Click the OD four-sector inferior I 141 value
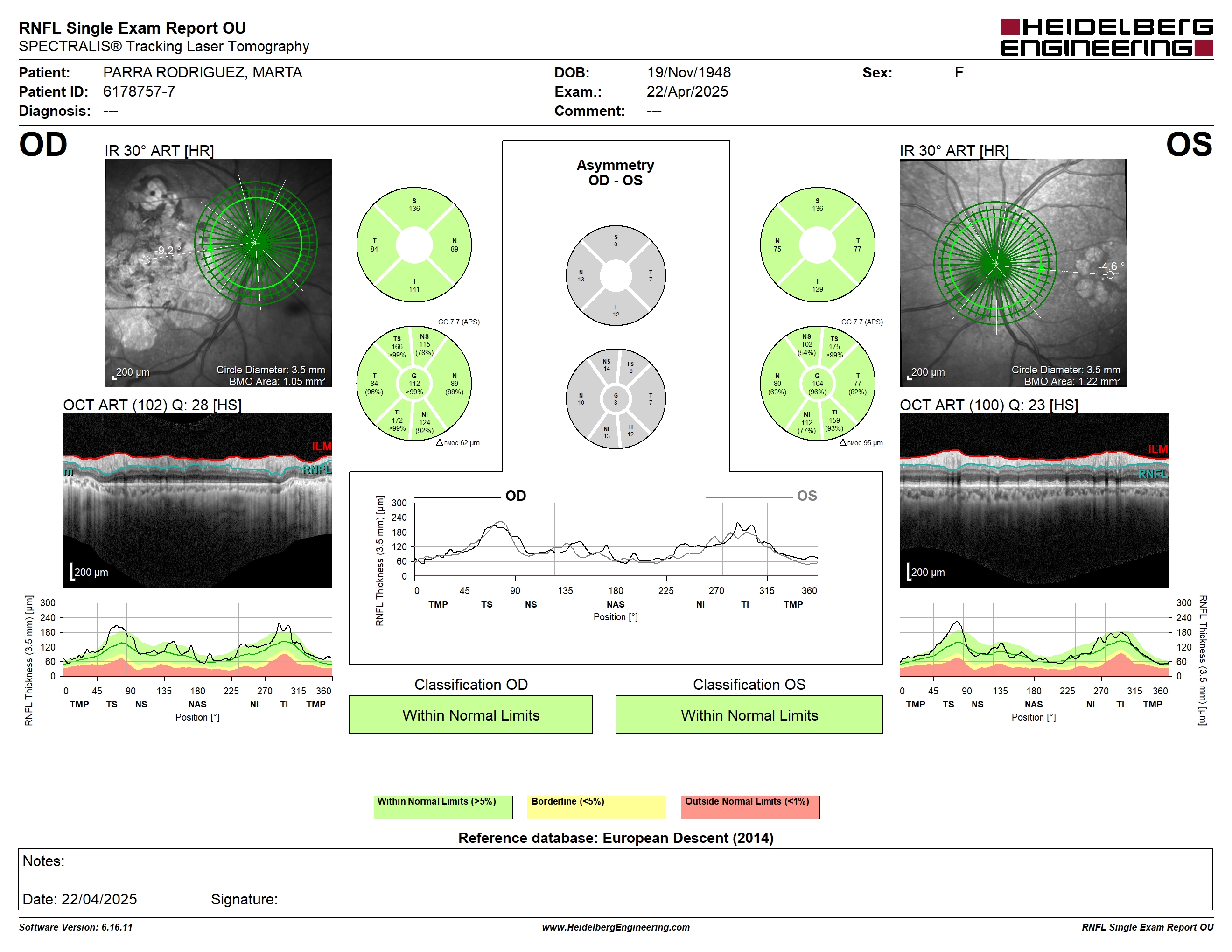This screenshot has width=1232, height=952. [414, 286]
